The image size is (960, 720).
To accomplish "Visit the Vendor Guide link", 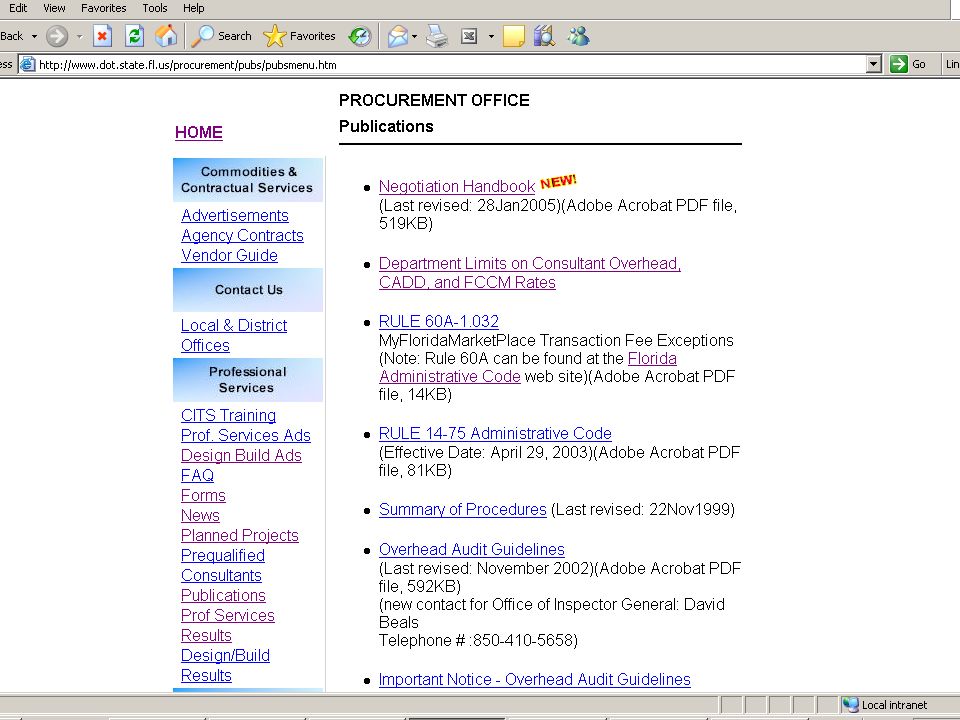I will pyautogui.click(x=230, y=255).
